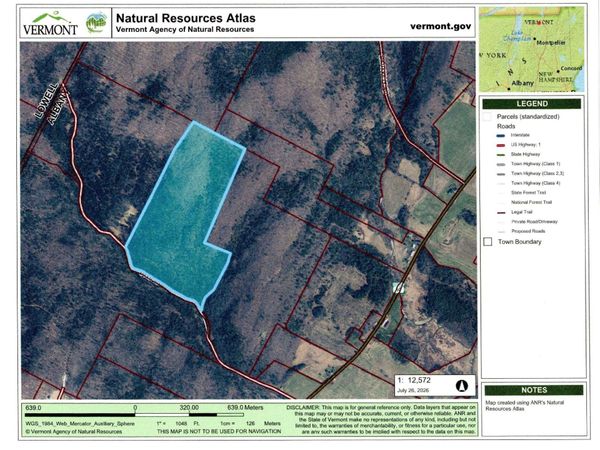This screenshot has width=600, height=450.
Task: Click the Natural Resources Atlas title
Action: [186, 18]
